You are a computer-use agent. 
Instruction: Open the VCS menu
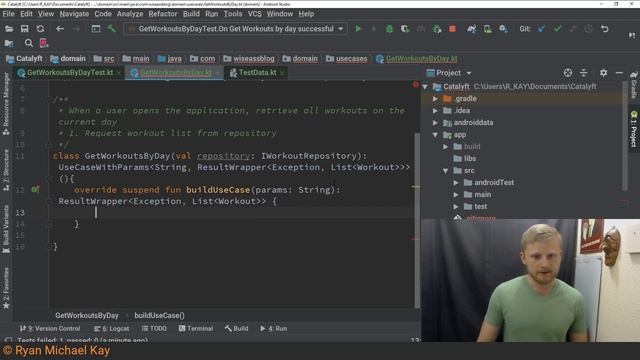pos(254,14)
